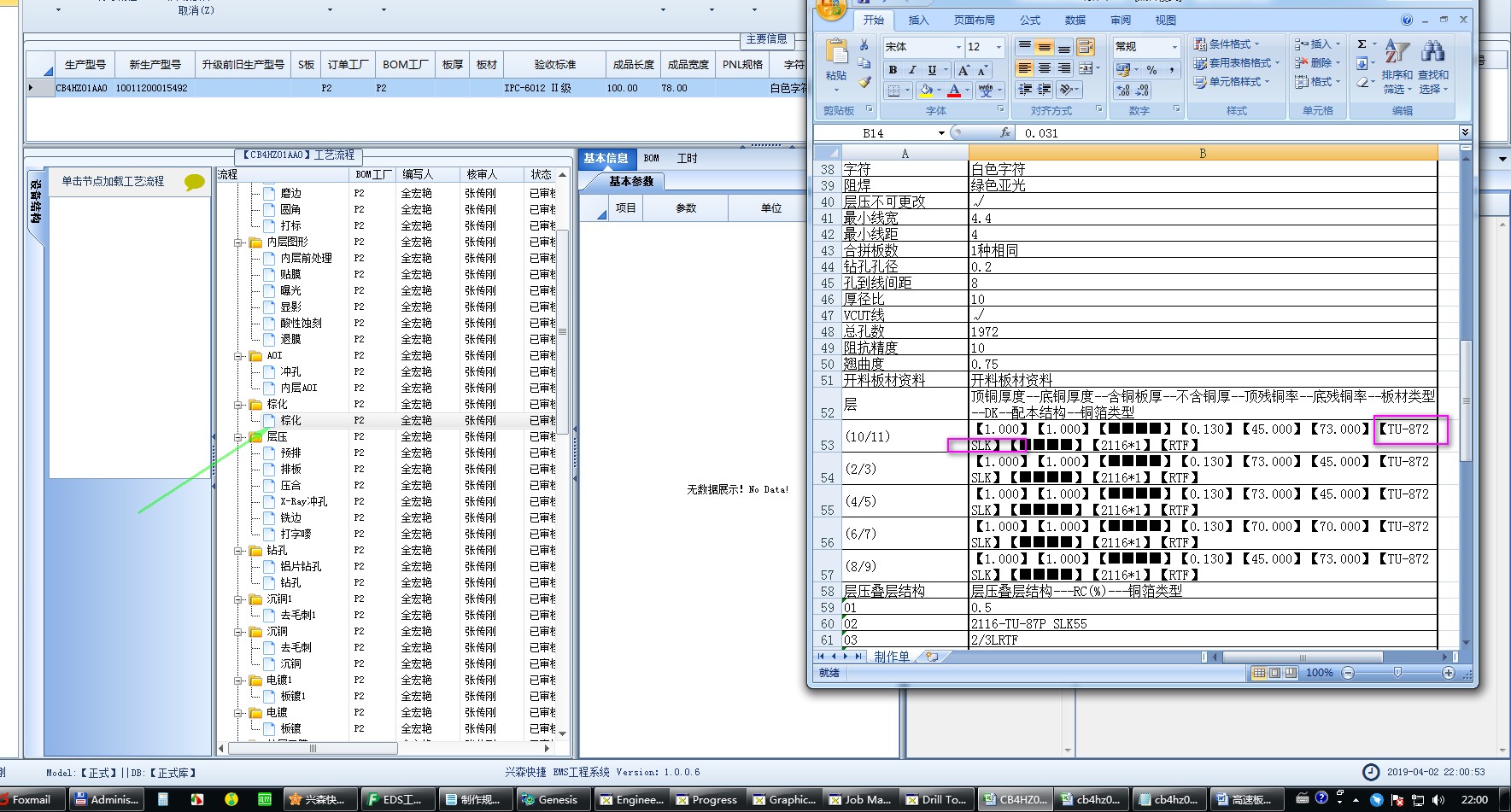Open the BOM tab in EMS panel
This screenshot has height=812, width=1511.
[x=652, y=159]
